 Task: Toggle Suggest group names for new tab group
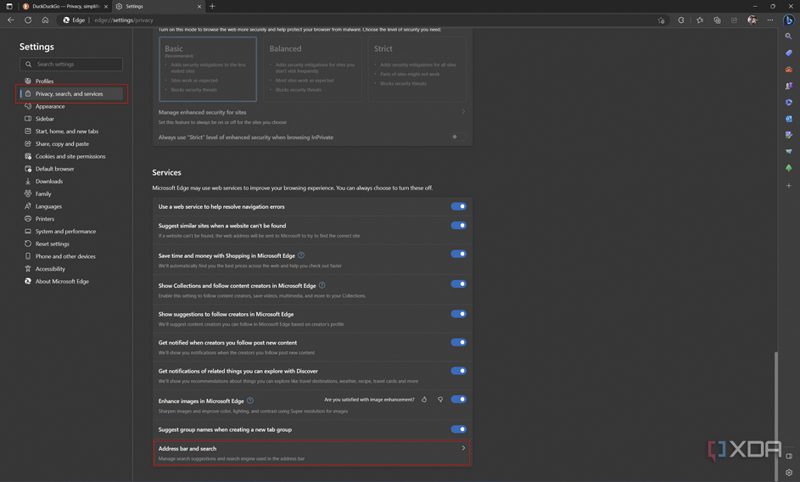point(458,429)
